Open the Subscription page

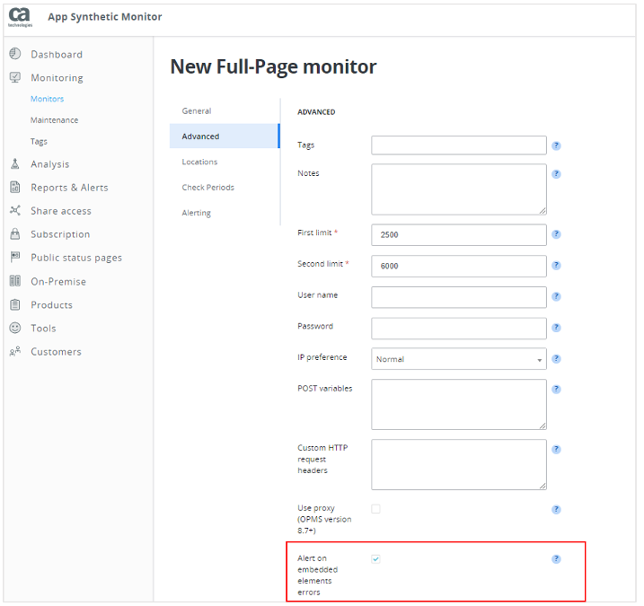point(60,234)
